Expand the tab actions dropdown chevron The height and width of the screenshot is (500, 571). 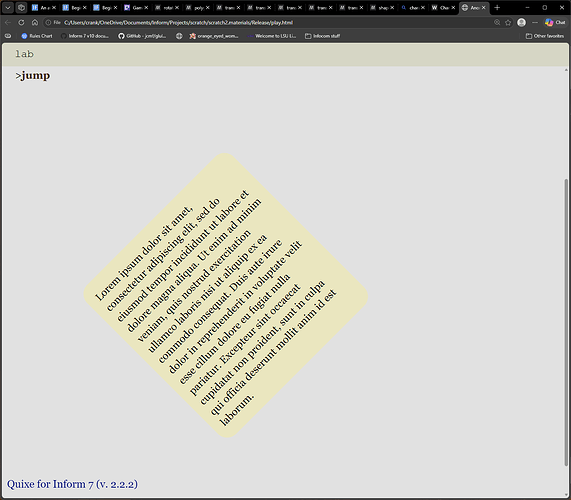click(x=8, y=7)
